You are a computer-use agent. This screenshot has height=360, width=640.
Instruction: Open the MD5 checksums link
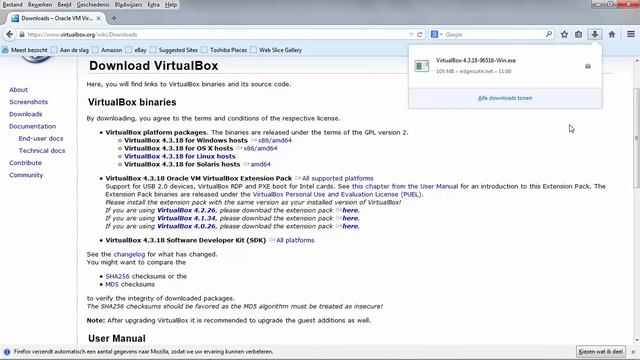coord(112,284)
